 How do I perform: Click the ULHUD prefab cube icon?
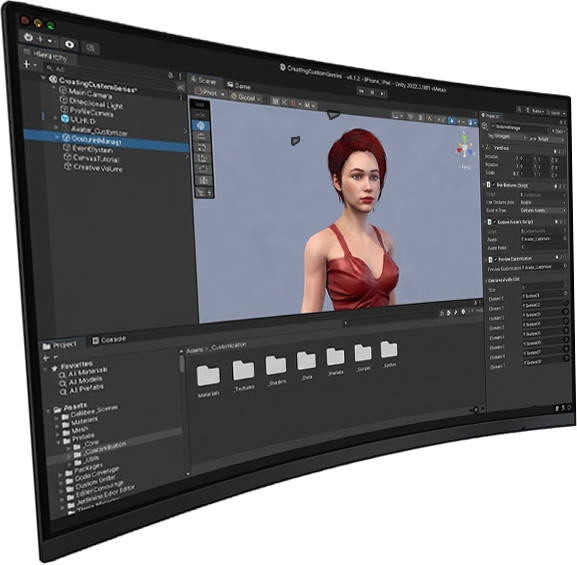tap(65, 119)
